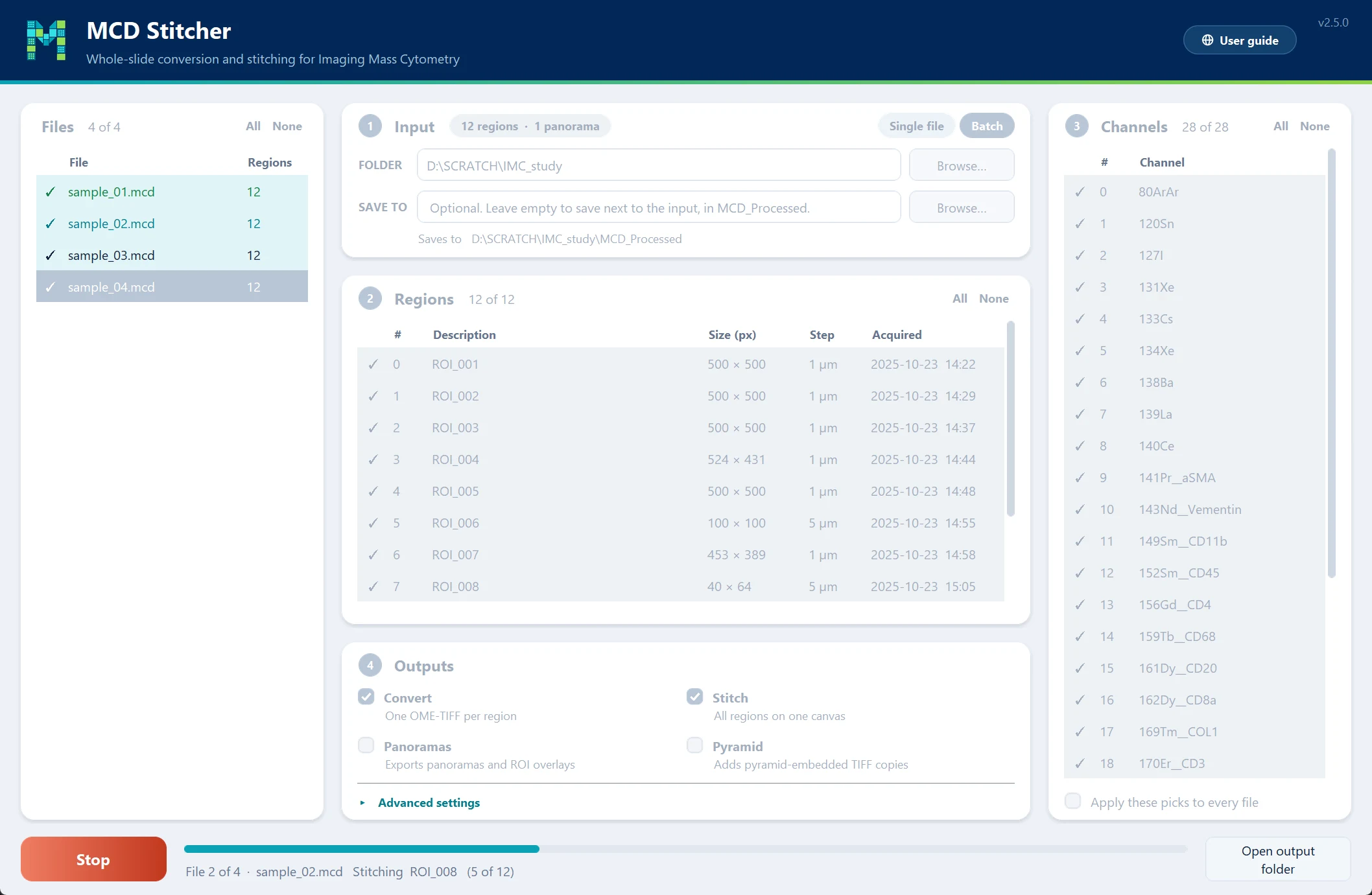Focus the FOLDER path input field
Image resolution: width=1372 pixels, height=895 pixels.
659,165
